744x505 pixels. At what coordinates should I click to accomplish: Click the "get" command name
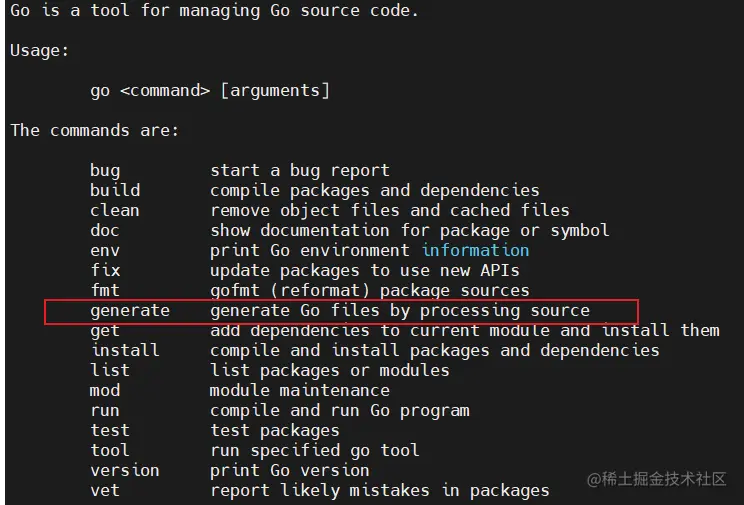click(105, 330)
